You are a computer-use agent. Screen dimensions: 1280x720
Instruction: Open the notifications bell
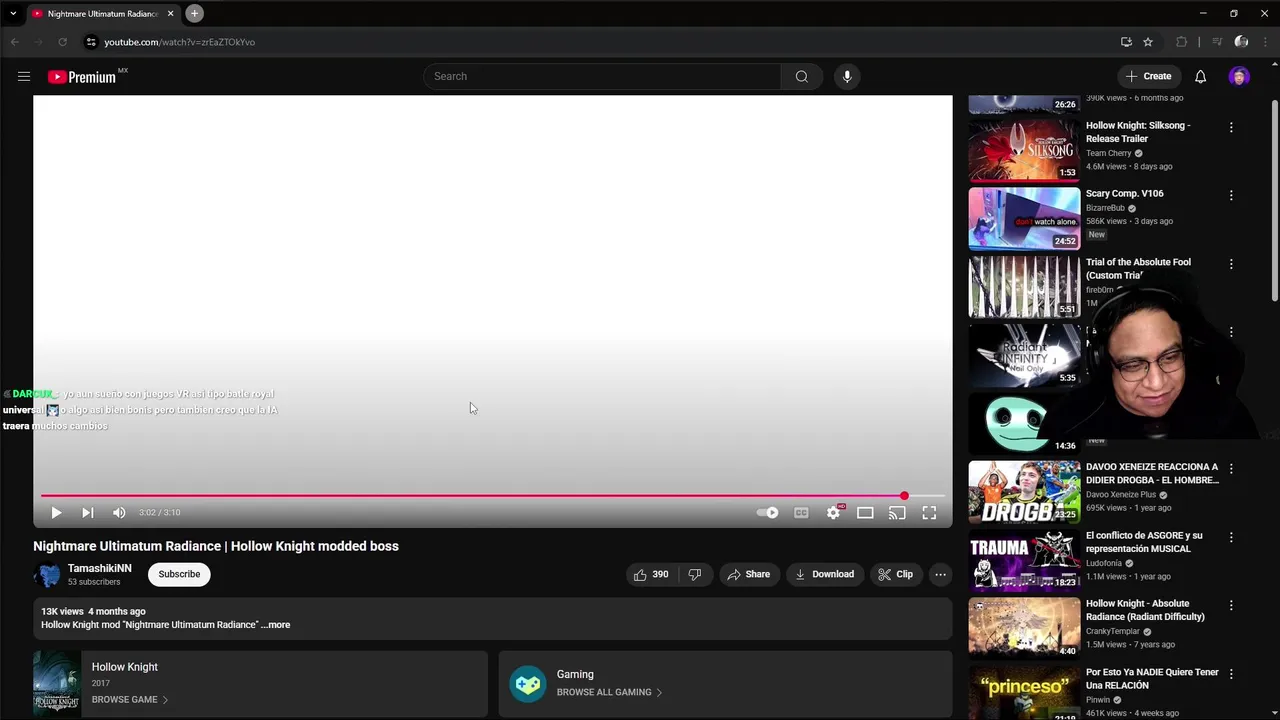coord(1200,76)
